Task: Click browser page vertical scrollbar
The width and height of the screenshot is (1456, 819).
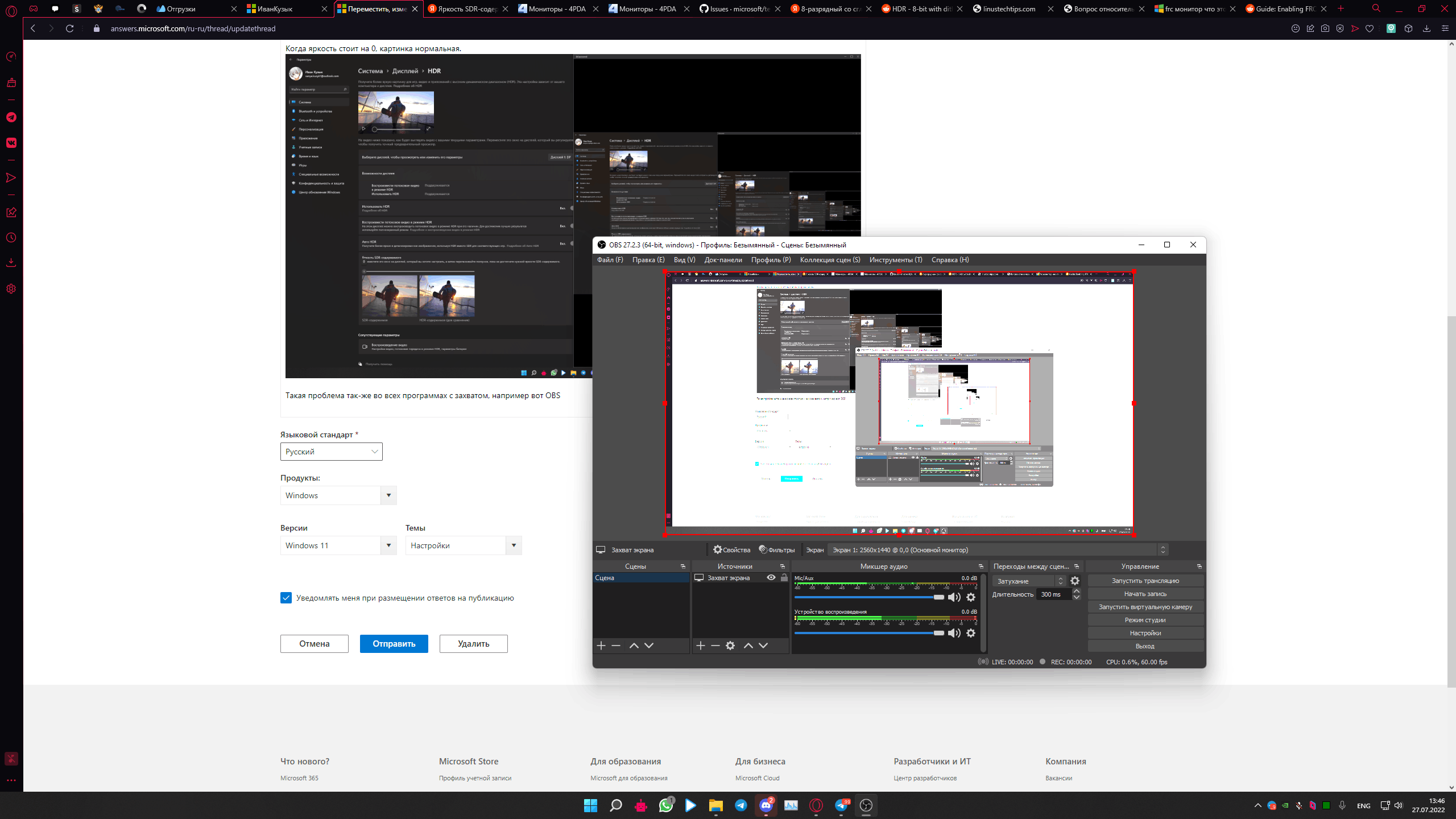Action: point(1451,500)
